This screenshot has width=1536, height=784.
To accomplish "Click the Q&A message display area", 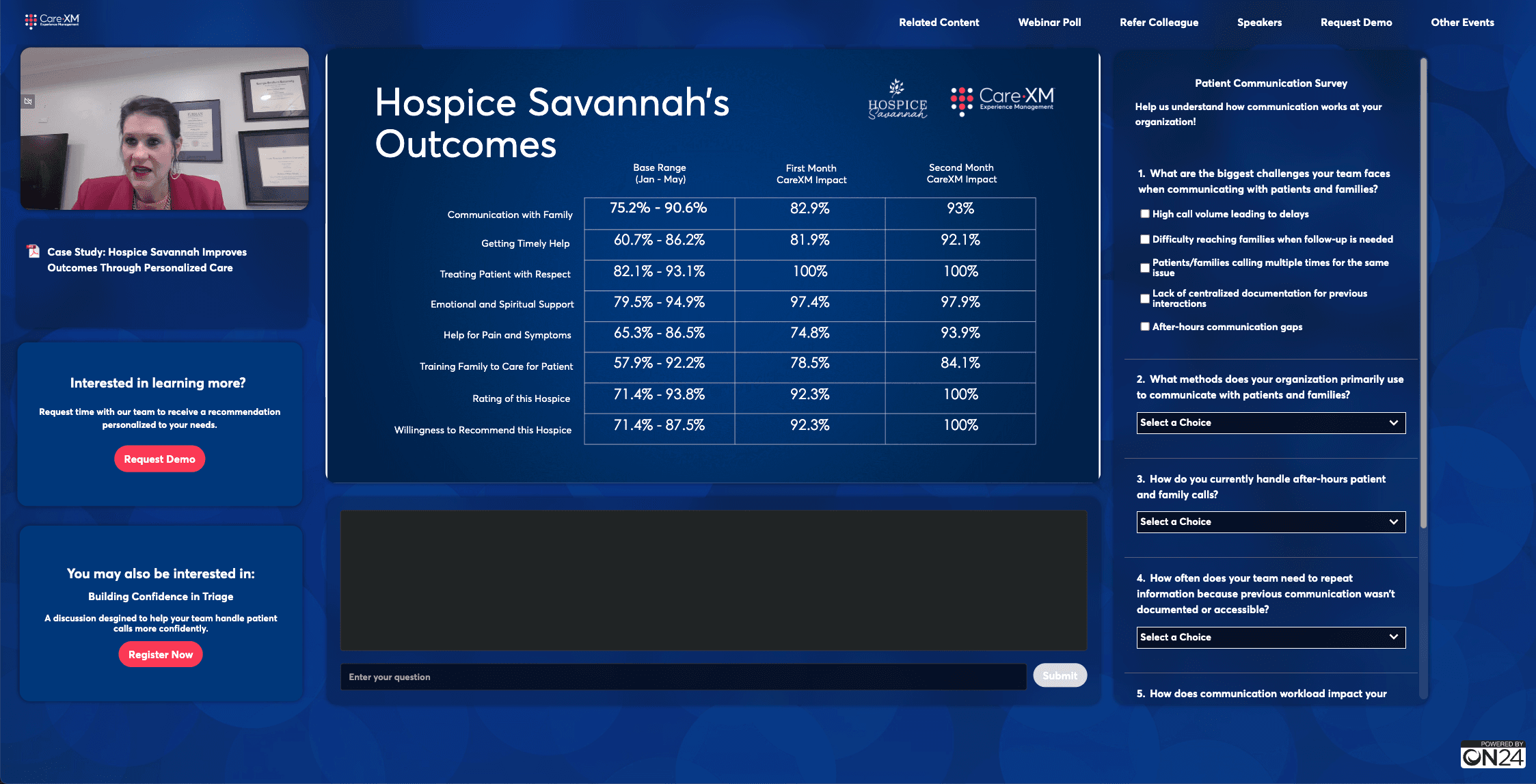I will (713, 580).
